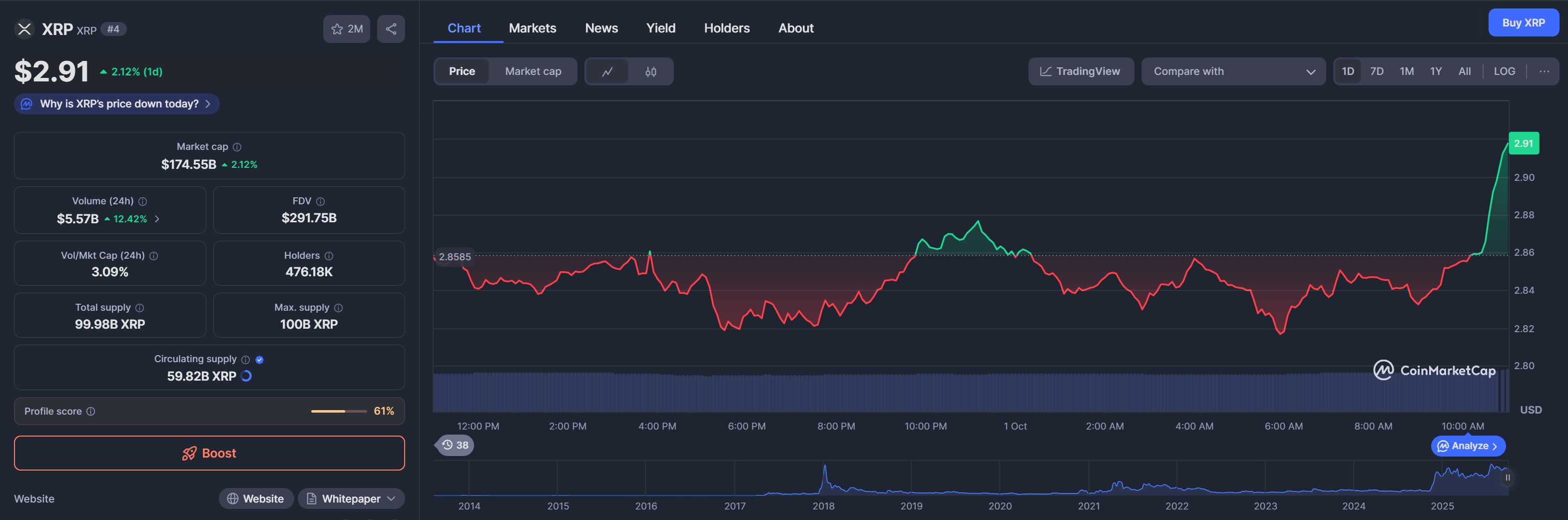This screenshot has height=520, width=1568.
Task: Open the Holders tab
Action: (726, 28)
